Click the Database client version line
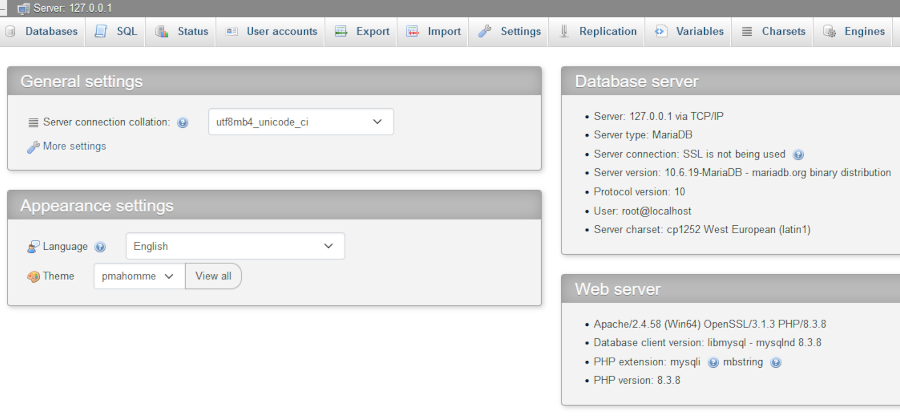Screen dimensions: 900x416 [708, 343]
